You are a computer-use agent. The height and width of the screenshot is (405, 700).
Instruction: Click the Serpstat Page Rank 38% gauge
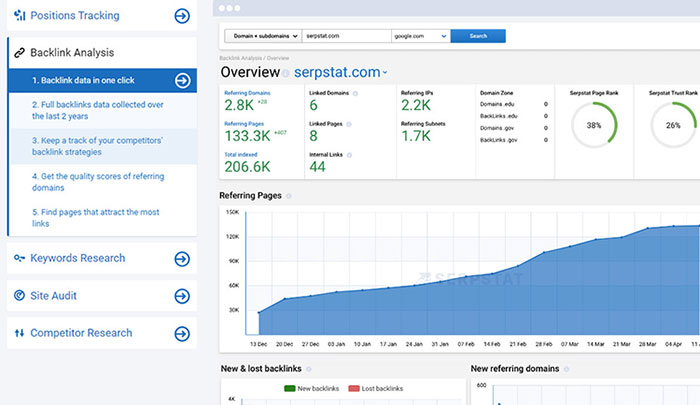coord(594,126)
